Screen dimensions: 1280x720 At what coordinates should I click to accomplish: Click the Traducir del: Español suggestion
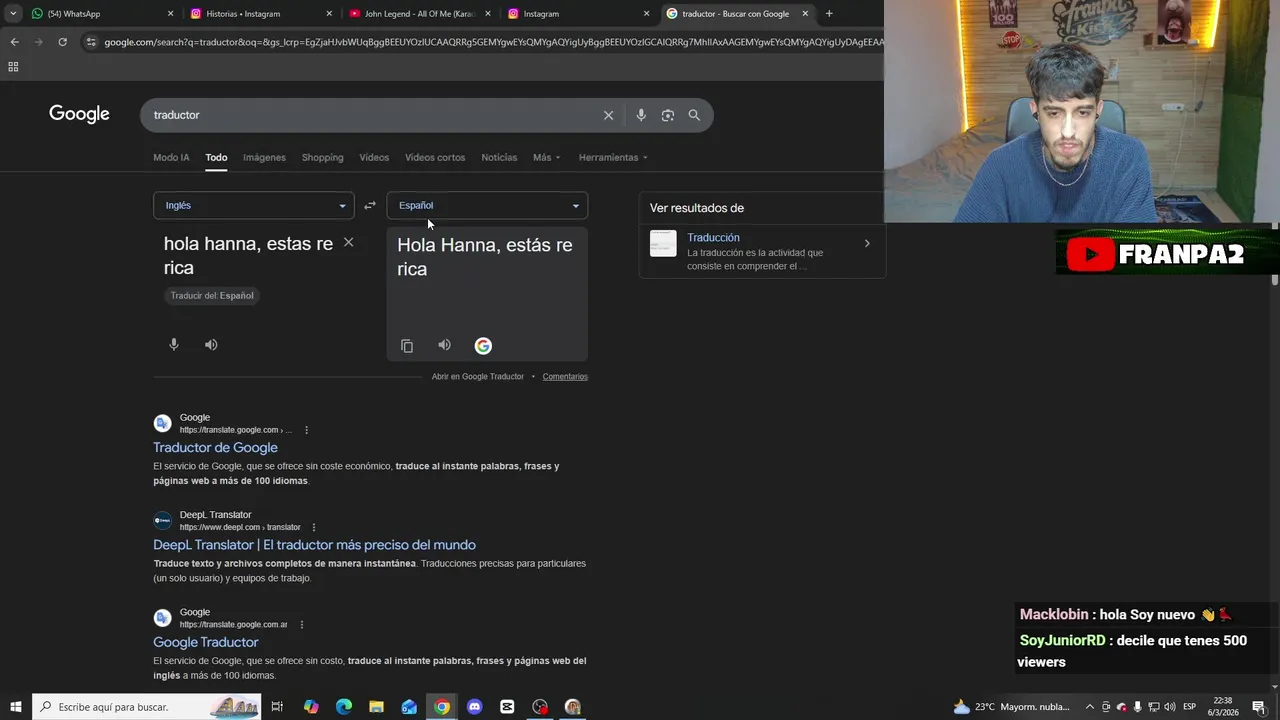212,296
